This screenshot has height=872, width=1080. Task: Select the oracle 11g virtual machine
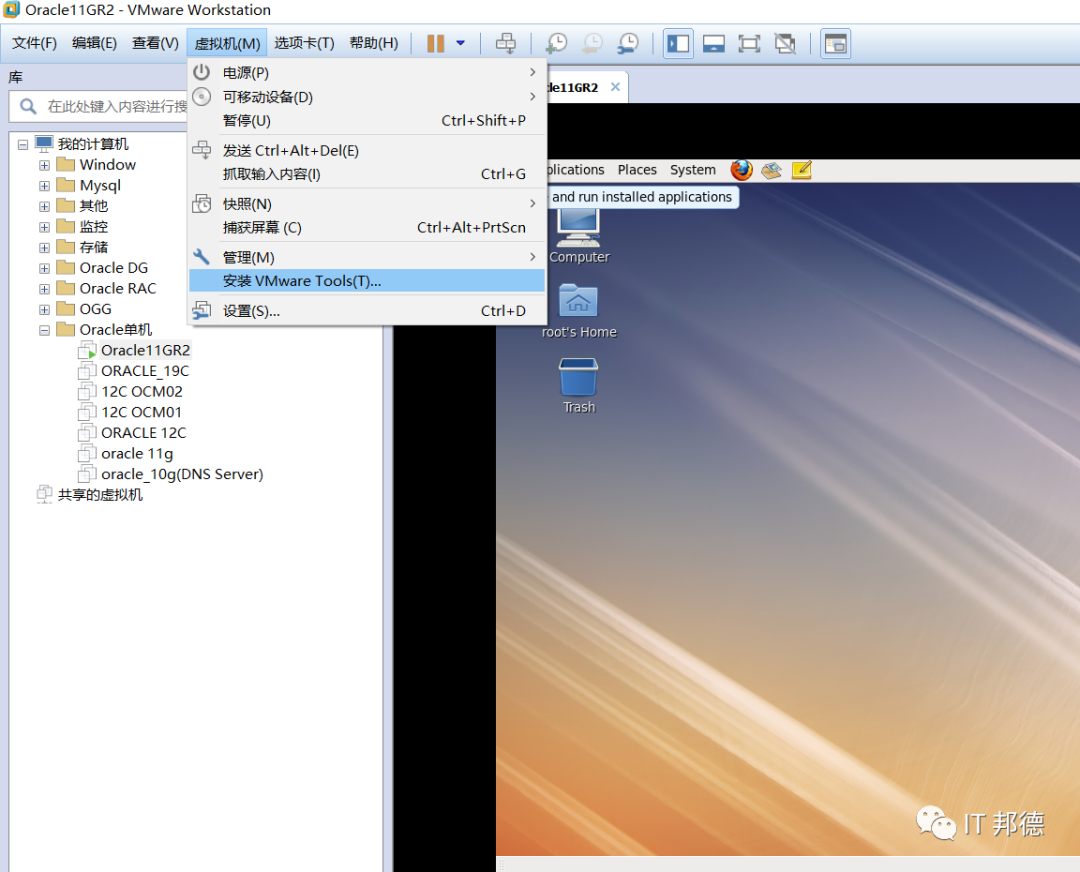(137, 453)
